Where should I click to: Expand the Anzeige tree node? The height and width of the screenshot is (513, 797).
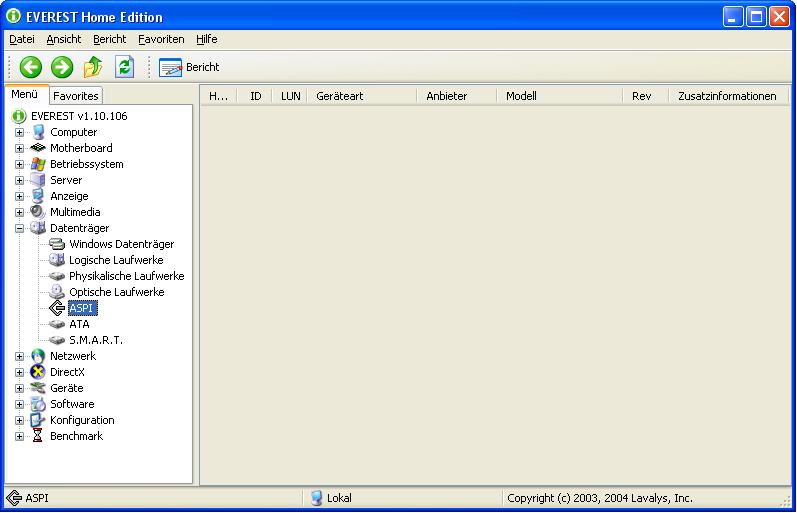coord(19,197)
